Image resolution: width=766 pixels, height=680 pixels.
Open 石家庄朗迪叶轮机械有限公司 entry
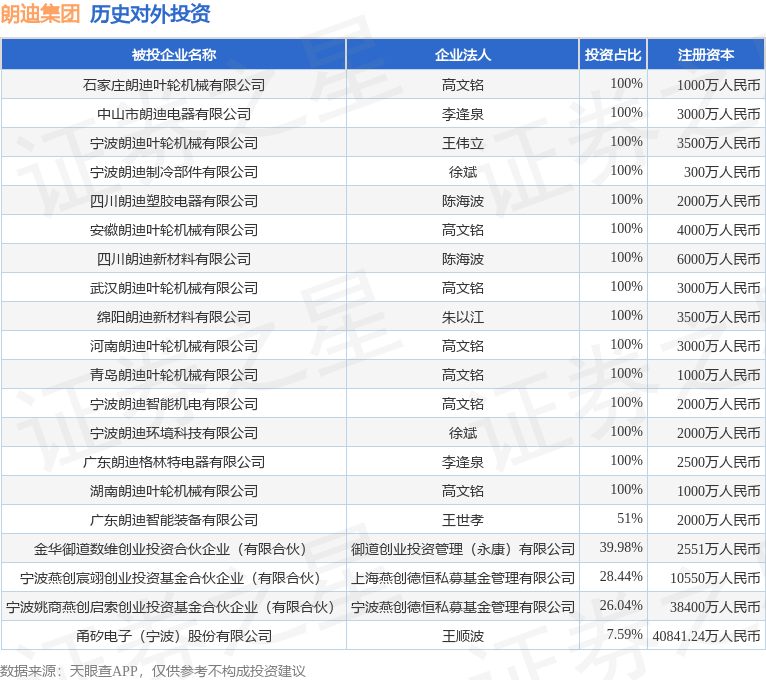[173, 85]
